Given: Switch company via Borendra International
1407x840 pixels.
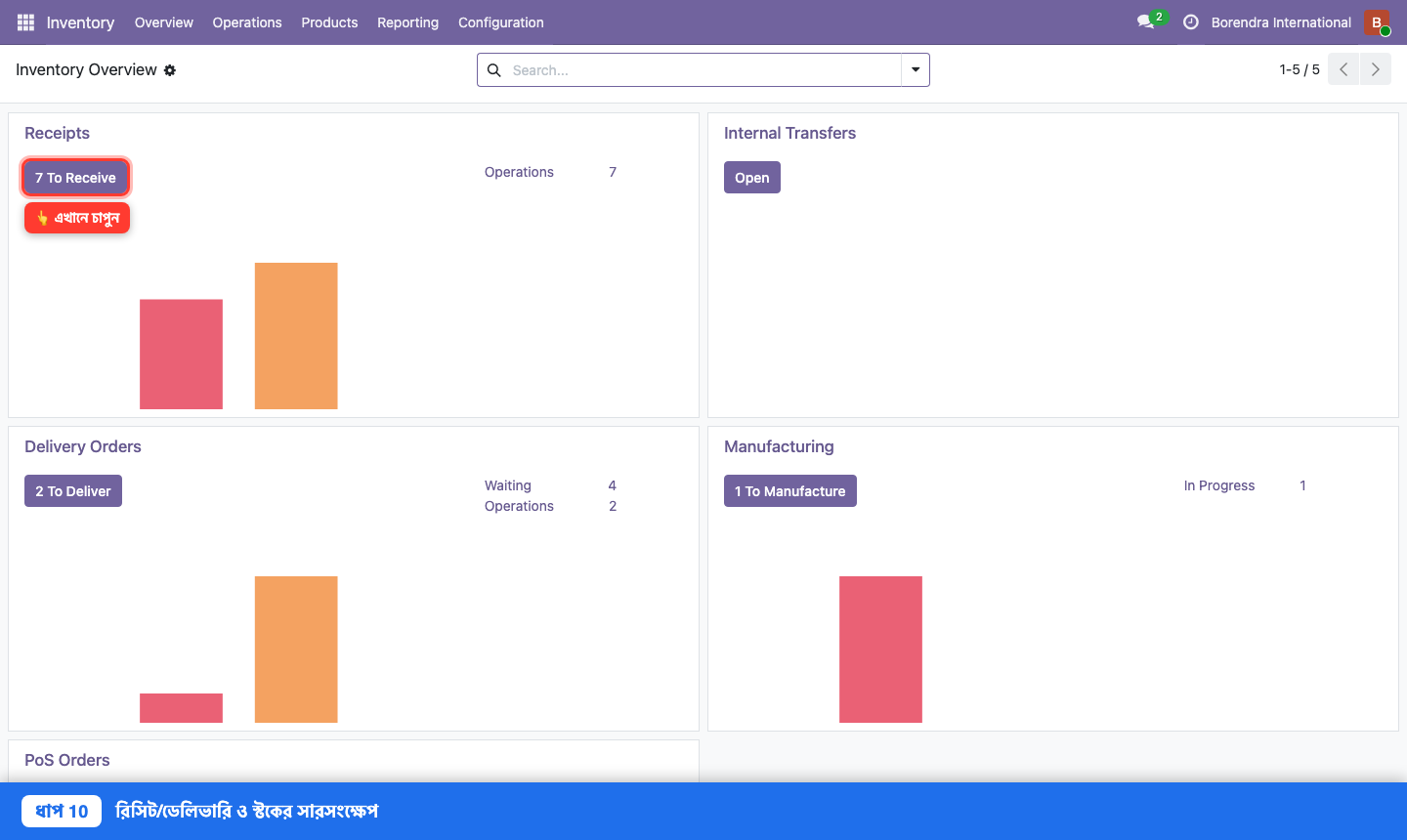Looking at the screenshot, I should (1281, 22).
